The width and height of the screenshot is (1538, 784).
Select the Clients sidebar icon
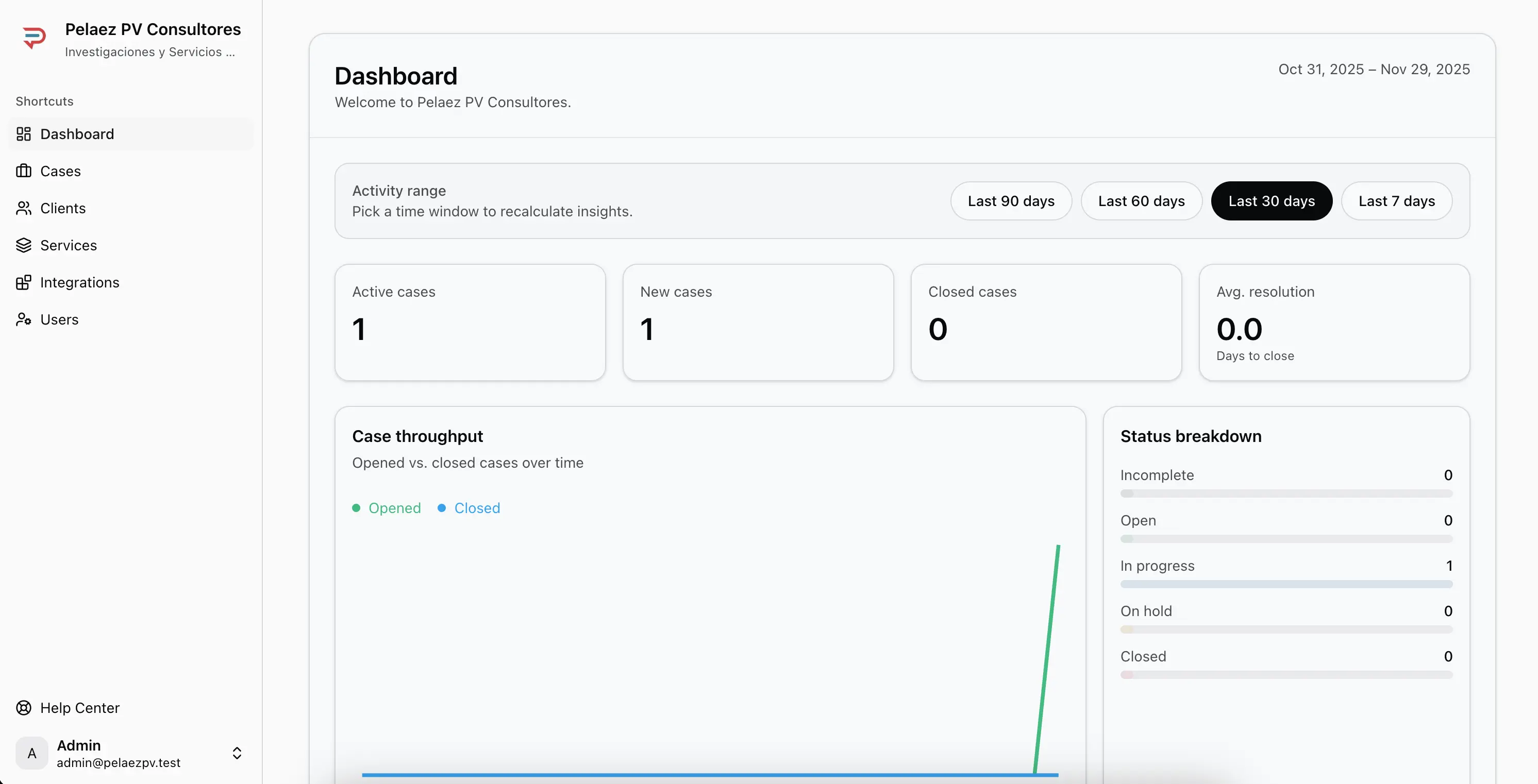coord(23,208)
